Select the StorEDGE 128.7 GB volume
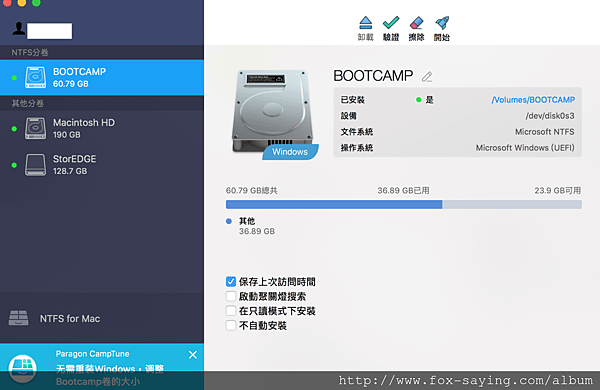600x390 pixels. (x=102, y=165)
